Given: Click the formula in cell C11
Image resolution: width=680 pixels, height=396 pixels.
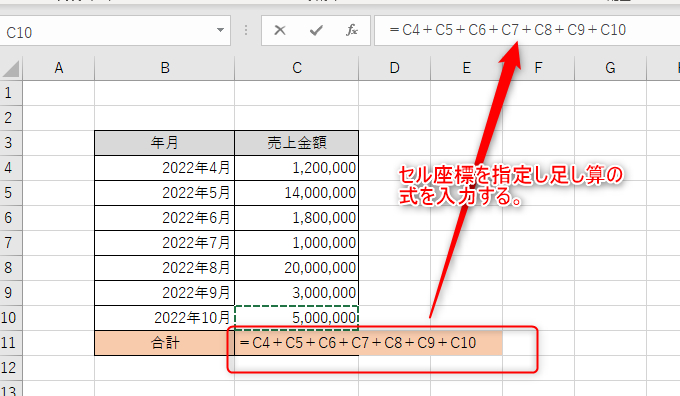Looking at the screenshot, I should click(x=358, y=343).
